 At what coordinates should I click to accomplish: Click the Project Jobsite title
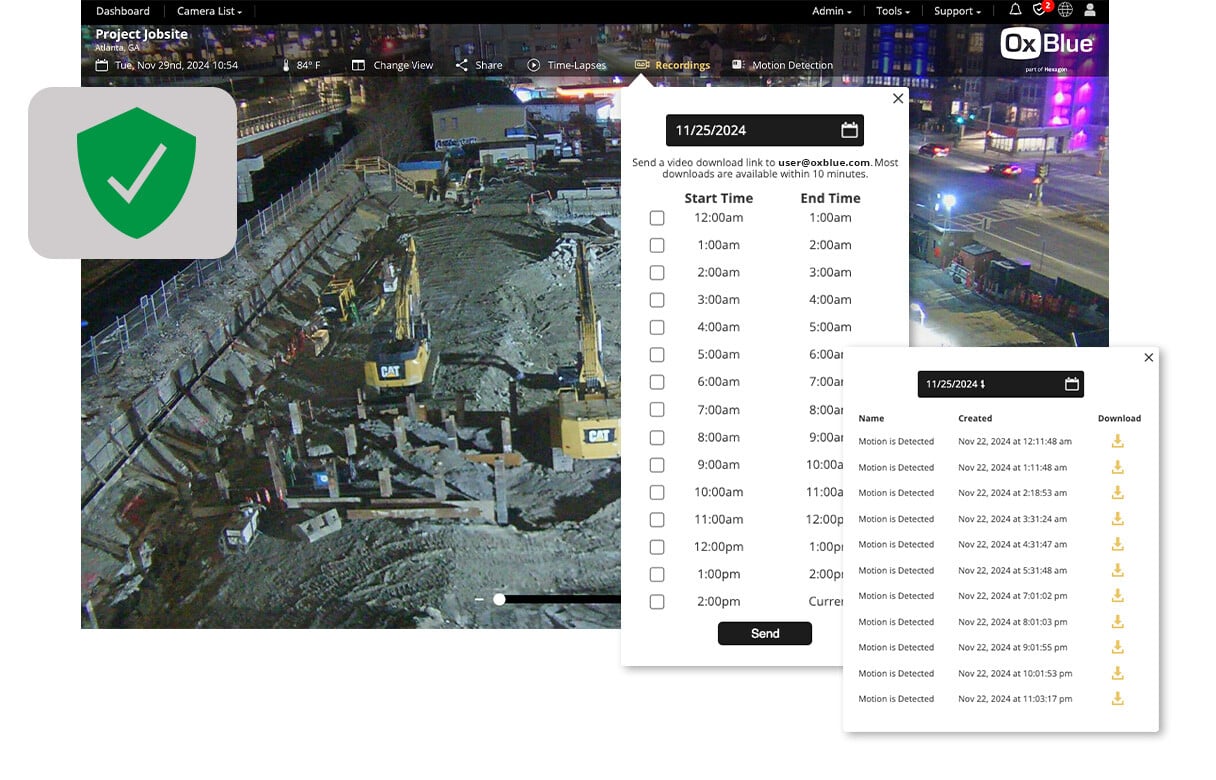(141, 33)
